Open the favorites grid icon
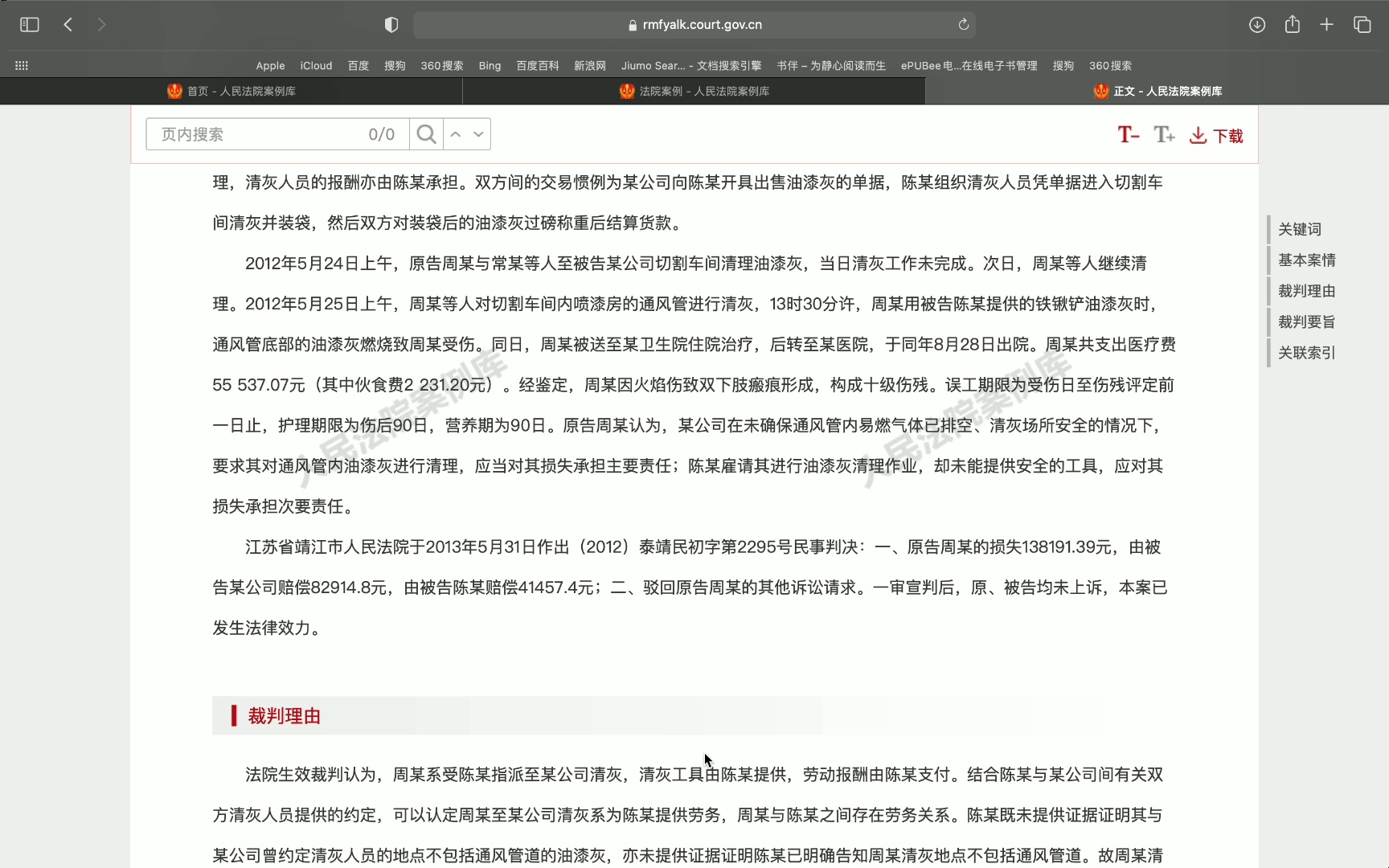This screenshot has height=868, width=1389. point(22,66)
